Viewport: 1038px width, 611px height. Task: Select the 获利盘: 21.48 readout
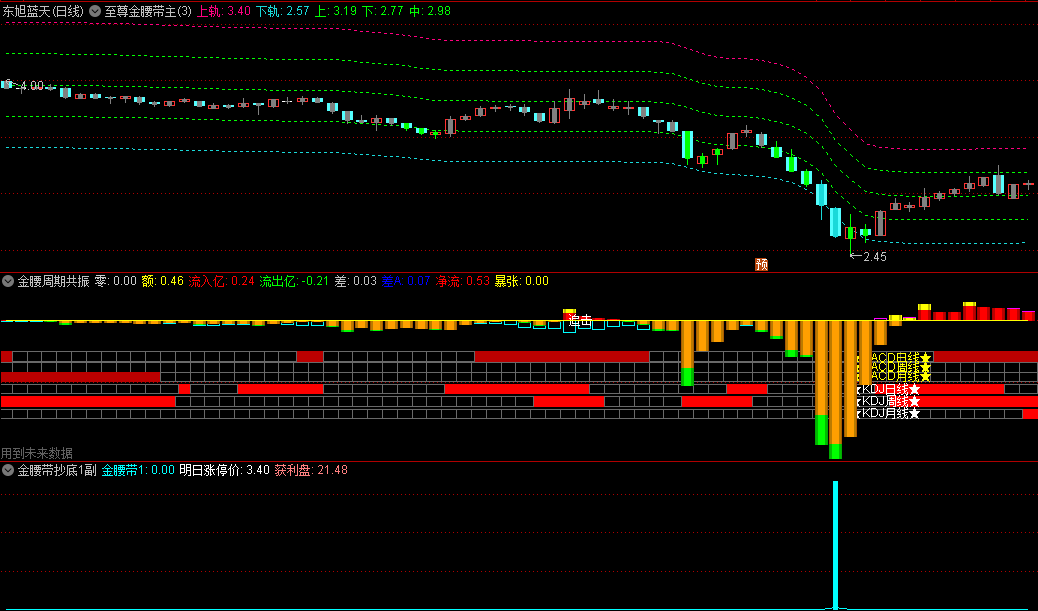pos(311,471)
